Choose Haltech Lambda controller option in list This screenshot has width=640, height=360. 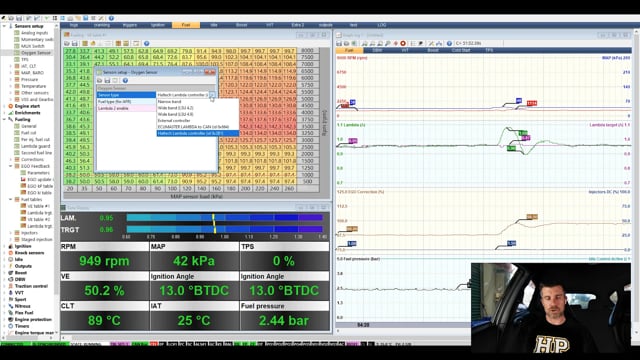(x=198, y=133)
